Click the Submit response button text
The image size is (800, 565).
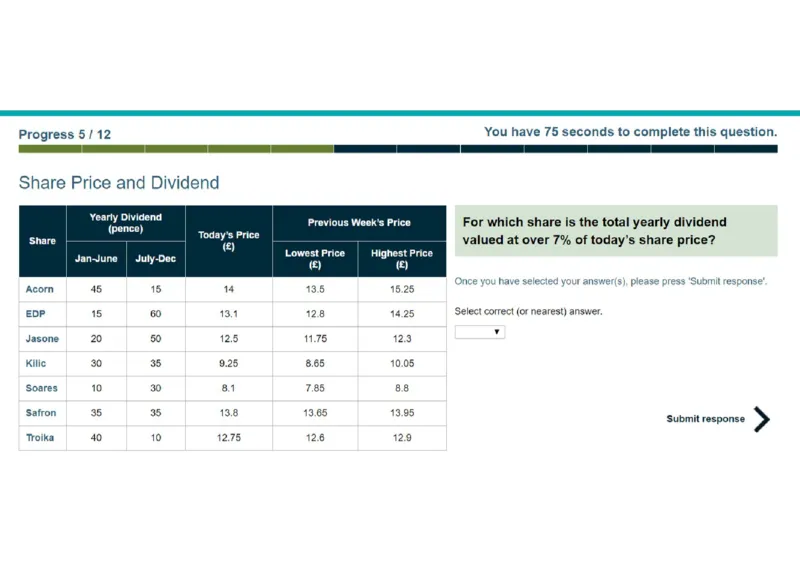click(705, 419)
